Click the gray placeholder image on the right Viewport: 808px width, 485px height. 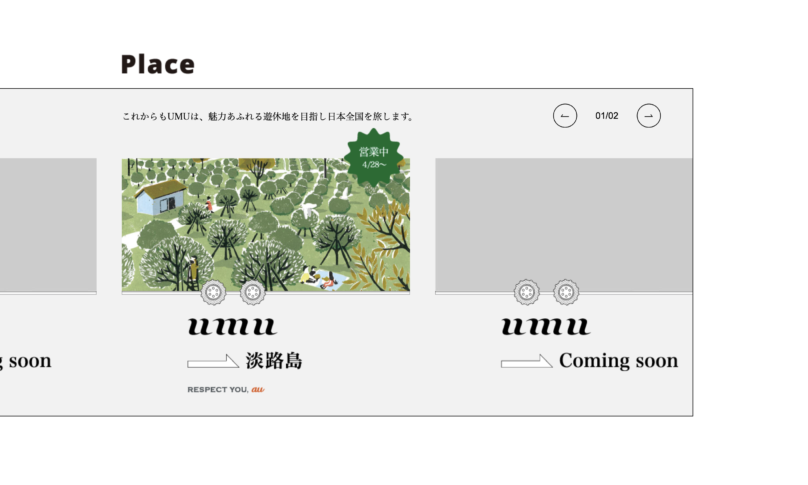point(564,225)
